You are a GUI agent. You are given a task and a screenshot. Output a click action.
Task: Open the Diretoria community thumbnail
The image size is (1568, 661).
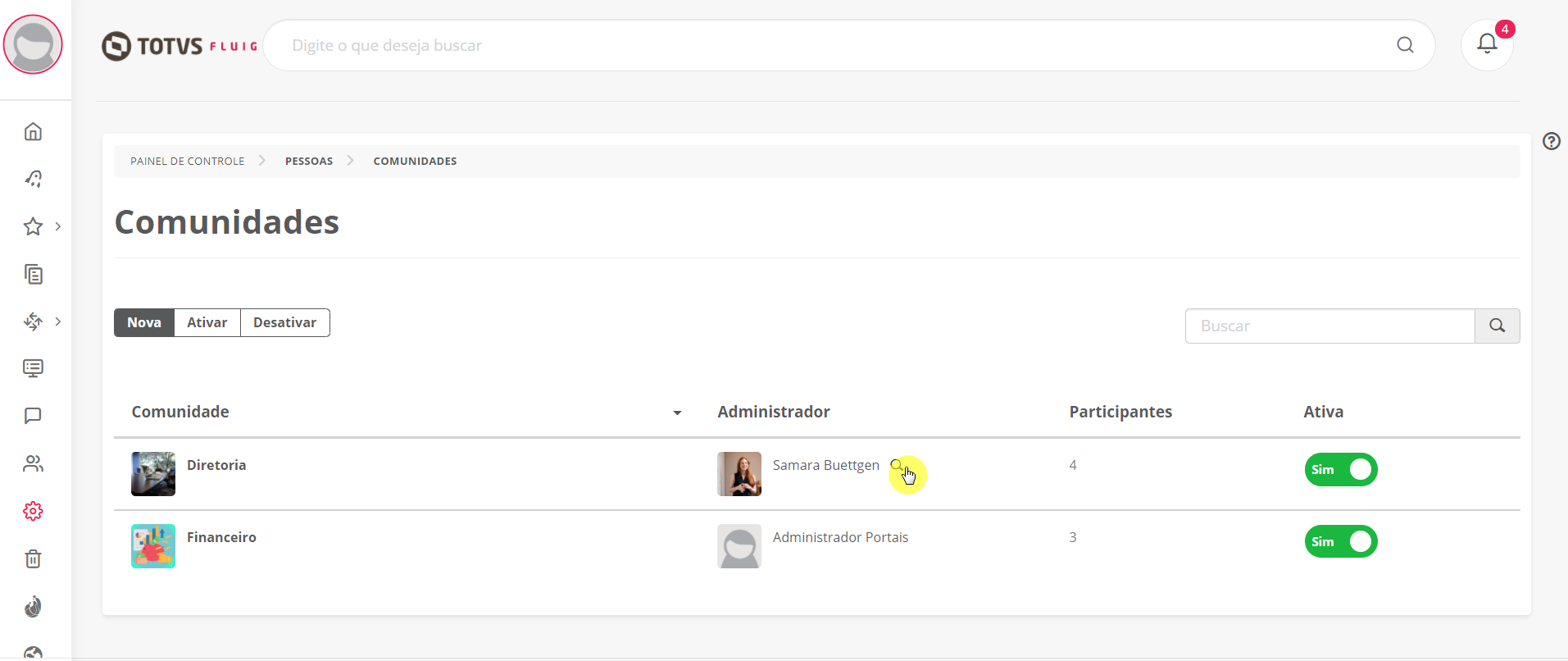[x=153, y=474]
